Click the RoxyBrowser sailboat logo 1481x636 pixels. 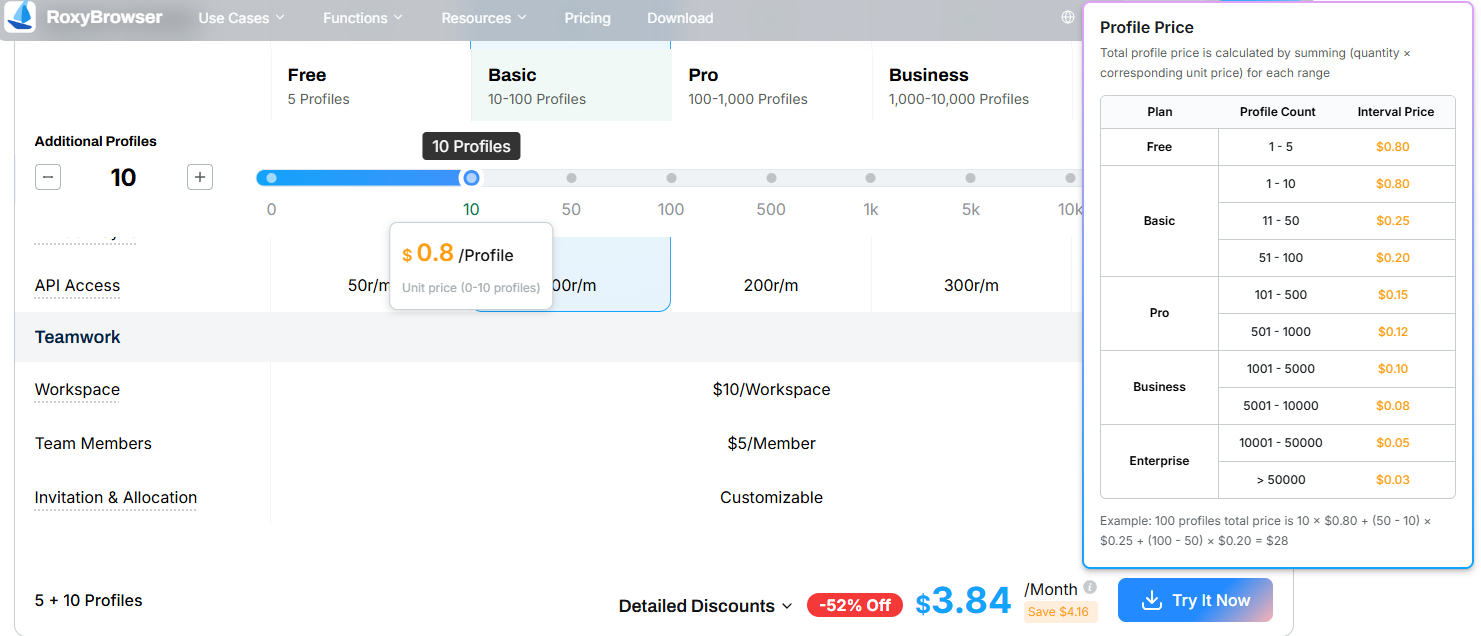click(x=21, y=17)
